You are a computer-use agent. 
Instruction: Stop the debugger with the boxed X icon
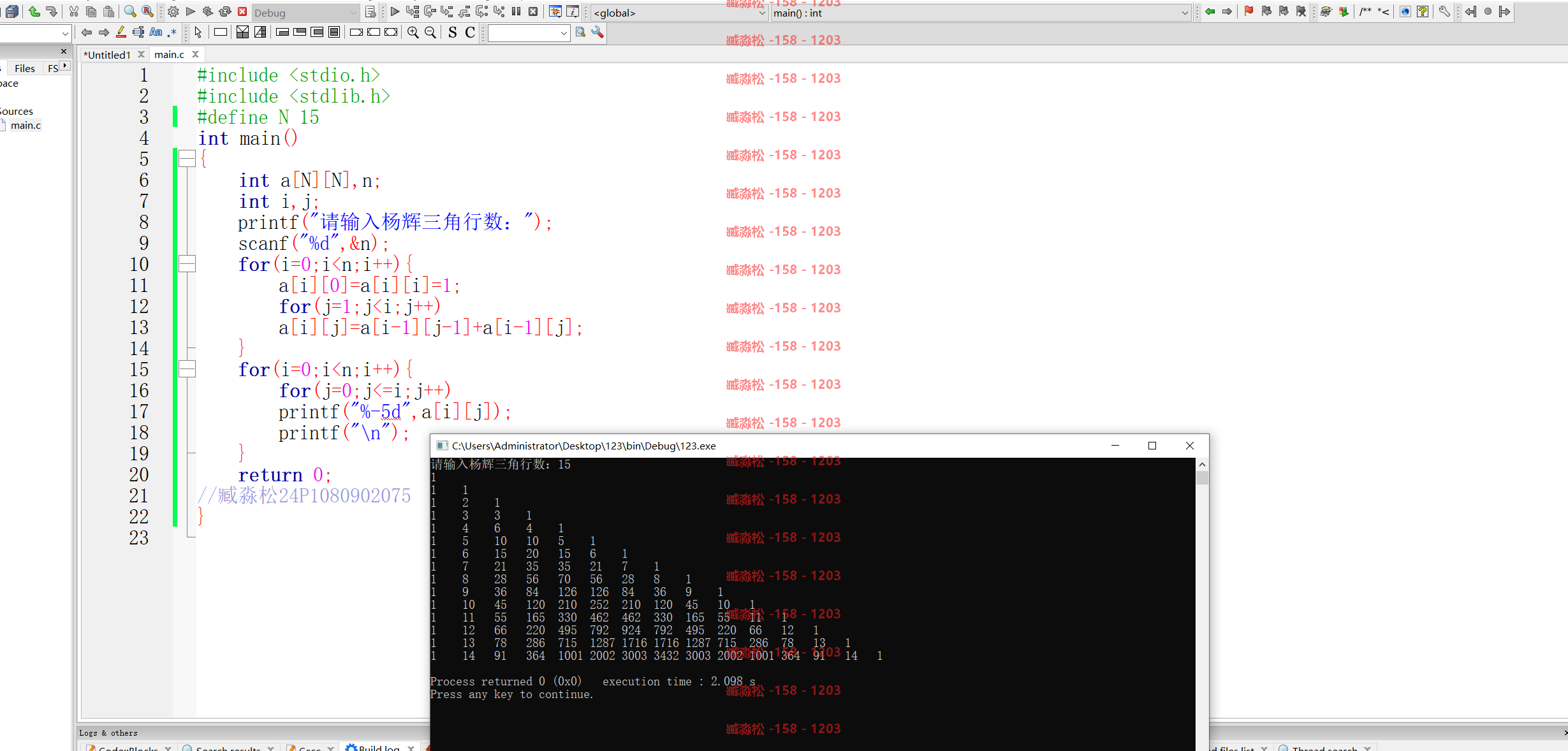[x=533, y=11]
